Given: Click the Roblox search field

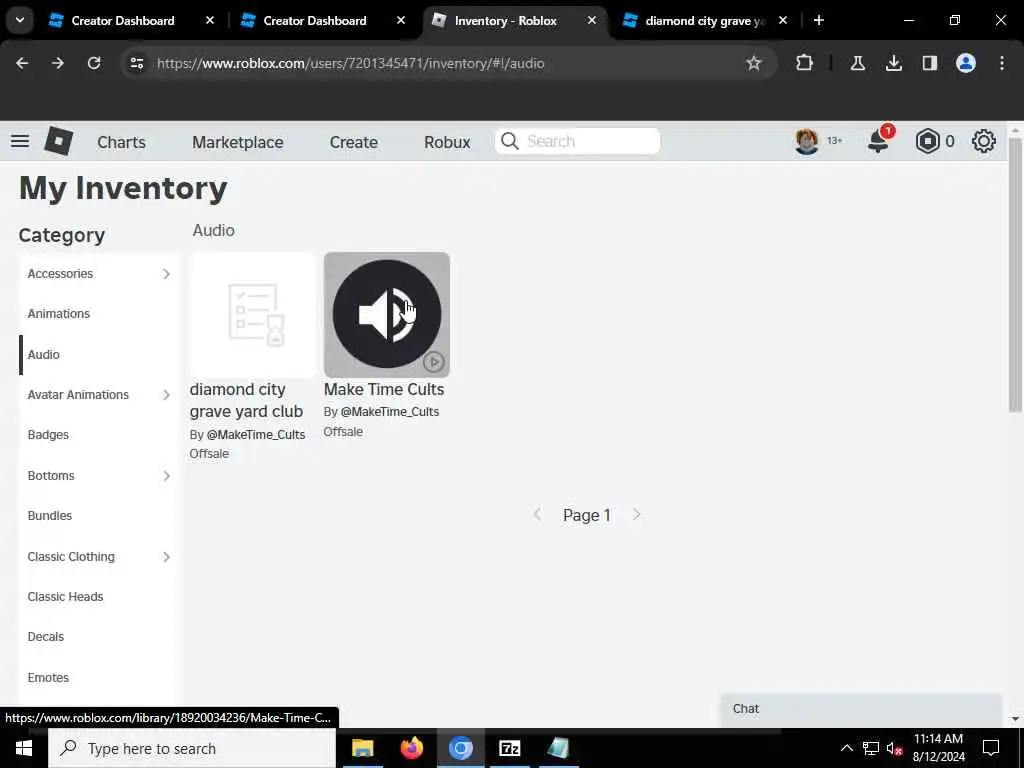Looking at the screenshot, I should point(577,141).
